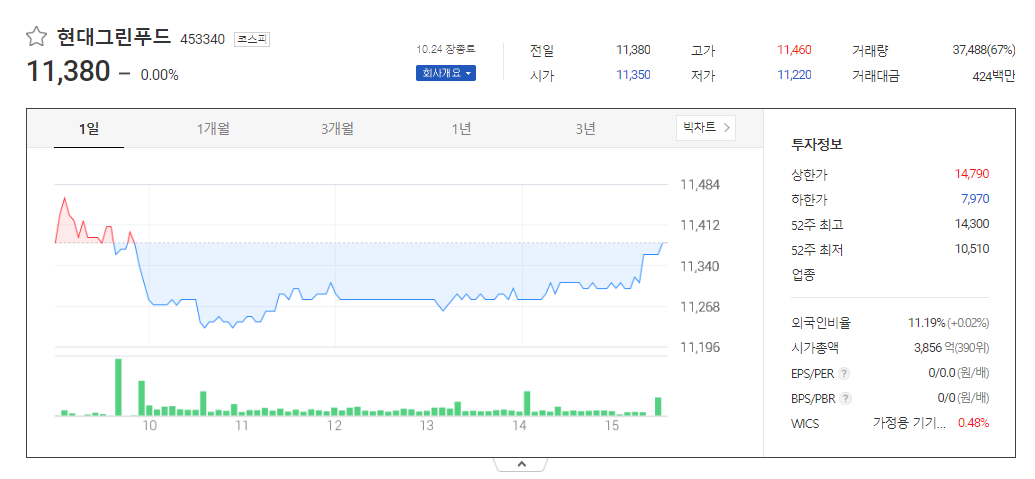Click 52주 최저 value 10,510
This screenshot has width=1035, height=479.
972,249
